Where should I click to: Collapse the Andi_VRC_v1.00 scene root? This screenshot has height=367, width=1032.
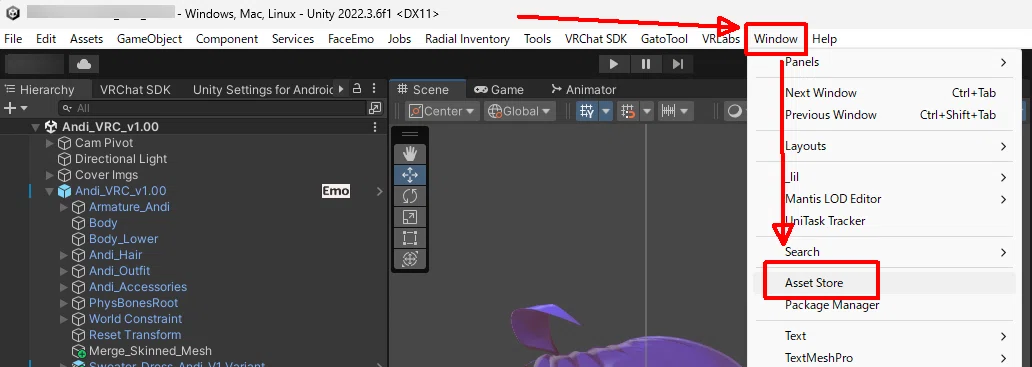point(35,127)
